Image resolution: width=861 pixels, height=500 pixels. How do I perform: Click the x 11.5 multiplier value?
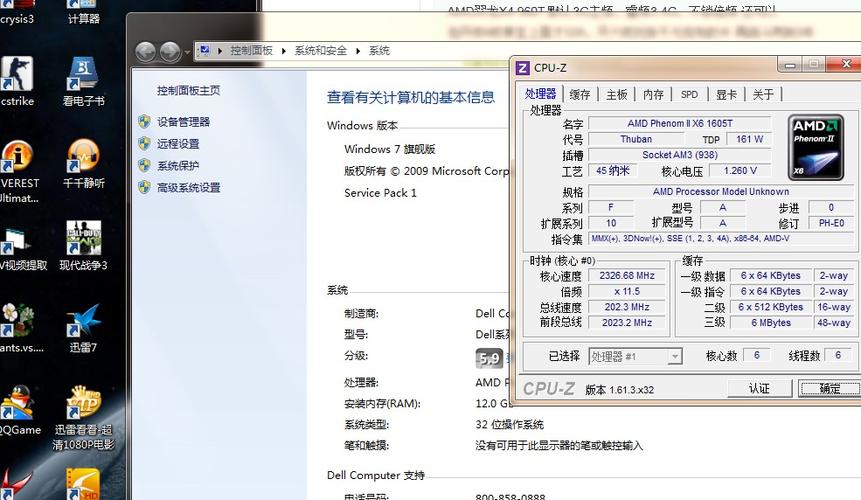point(627,291)
